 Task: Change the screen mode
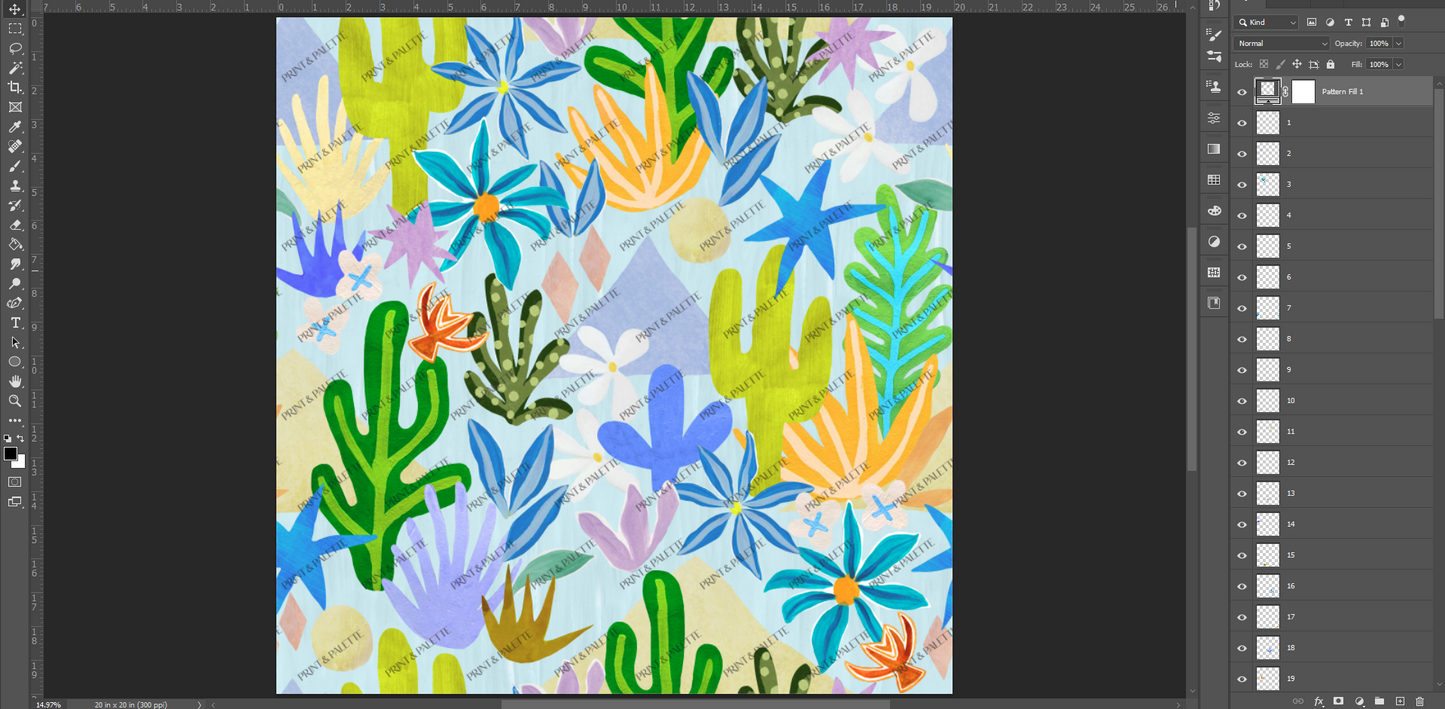[x=15, y=502]
